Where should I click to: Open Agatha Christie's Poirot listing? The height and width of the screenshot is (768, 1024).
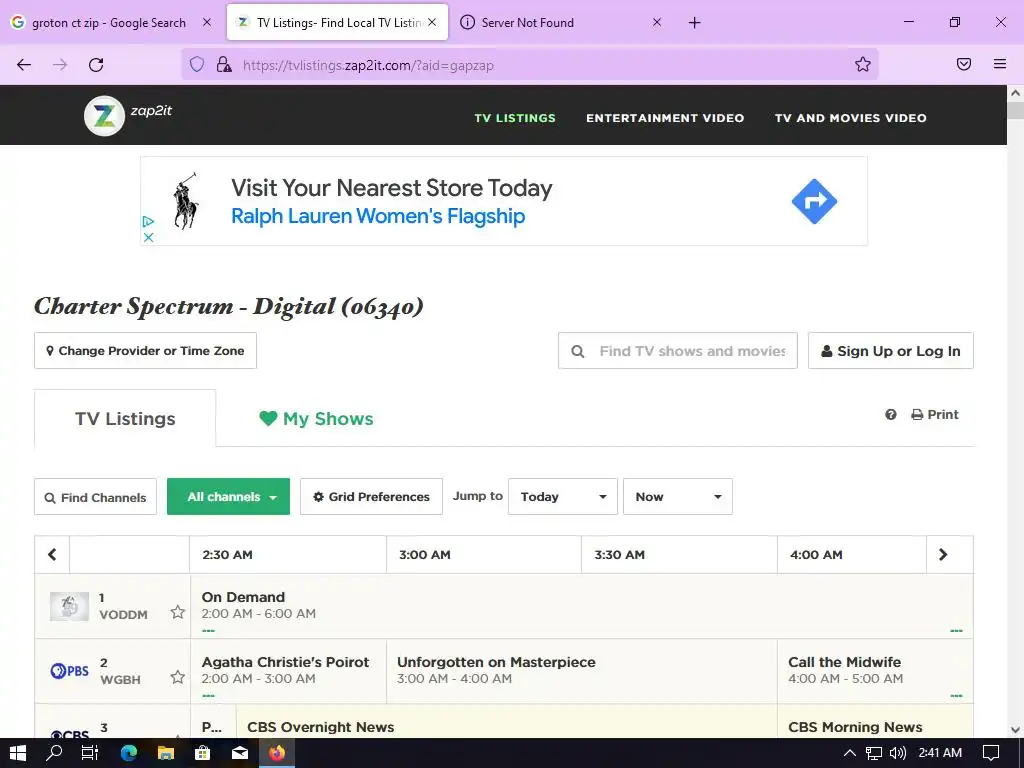tap(288, 671)
